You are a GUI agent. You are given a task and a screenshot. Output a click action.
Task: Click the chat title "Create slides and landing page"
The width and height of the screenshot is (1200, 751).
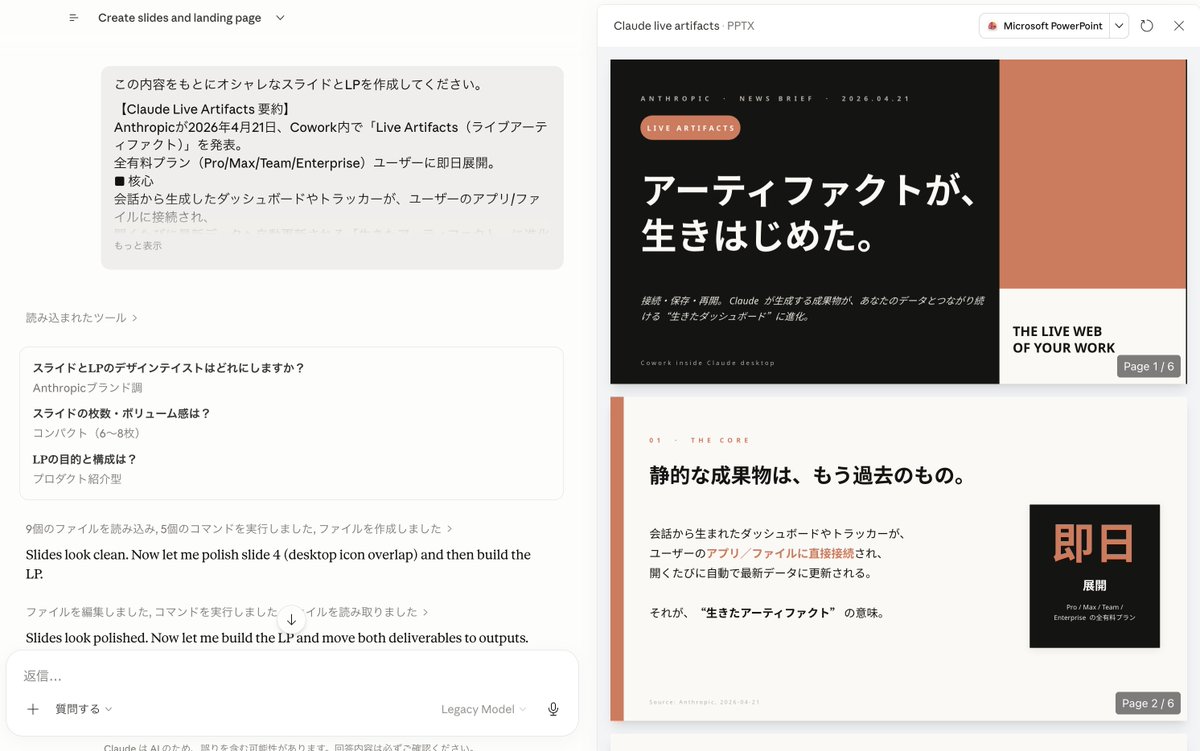tap(180, 18)
